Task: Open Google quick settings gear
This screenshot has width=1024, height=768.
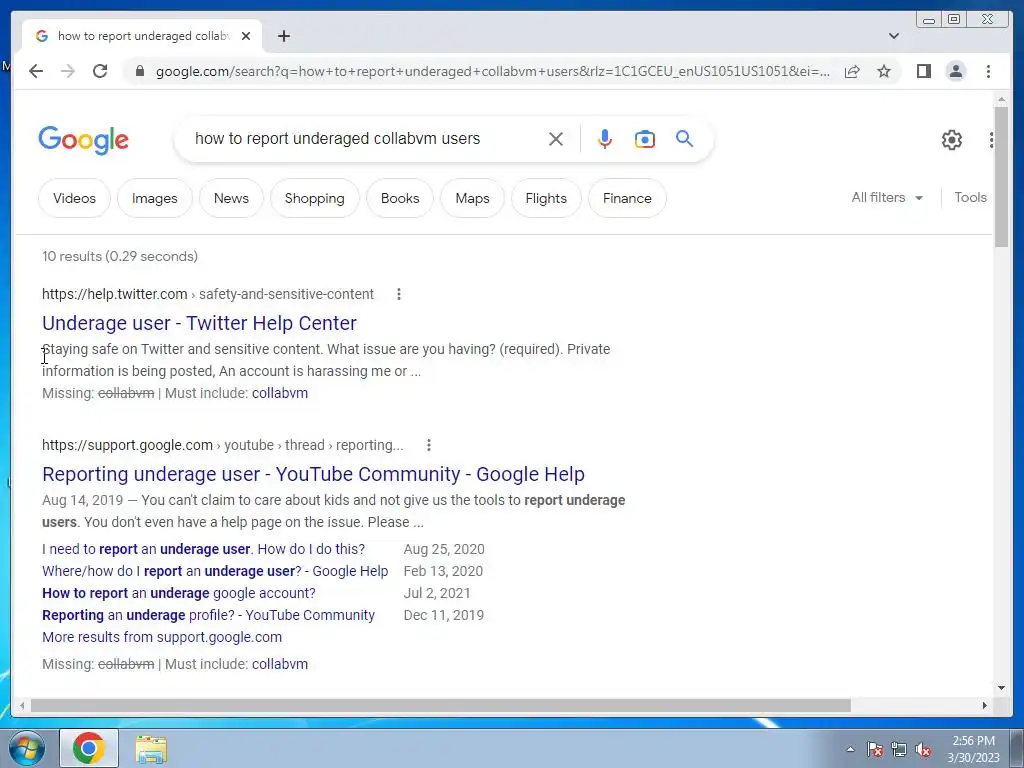Action: (x=952, y=140)
